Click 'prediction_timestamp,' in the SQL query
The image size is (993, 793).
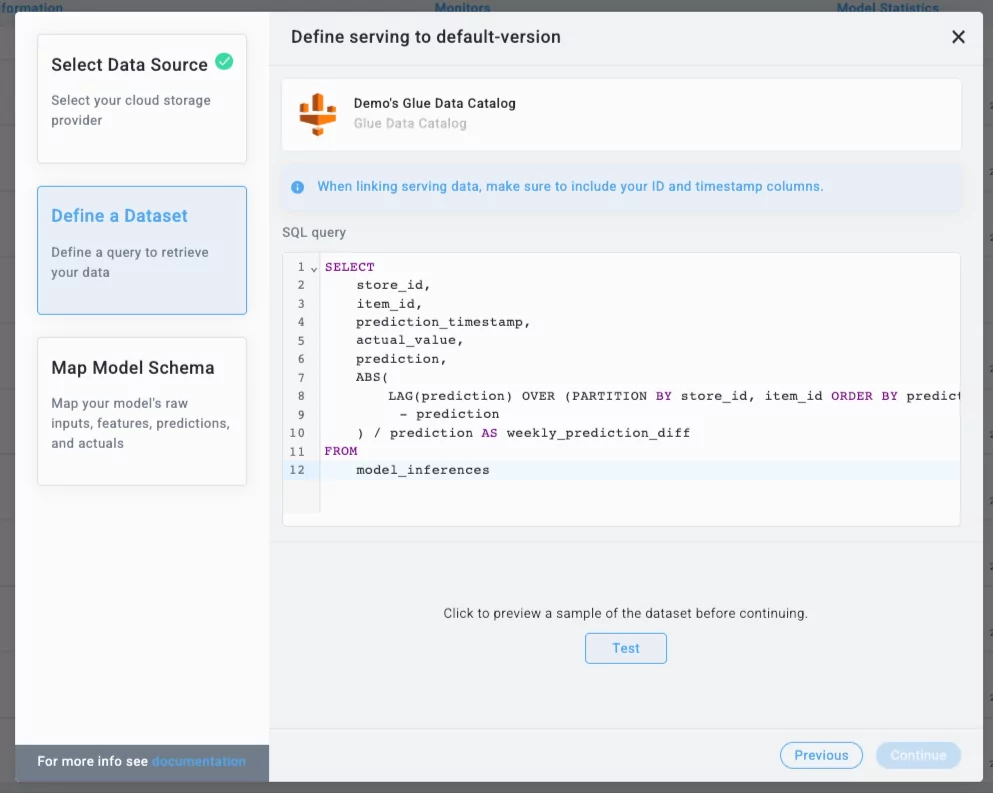pos(443,322)
